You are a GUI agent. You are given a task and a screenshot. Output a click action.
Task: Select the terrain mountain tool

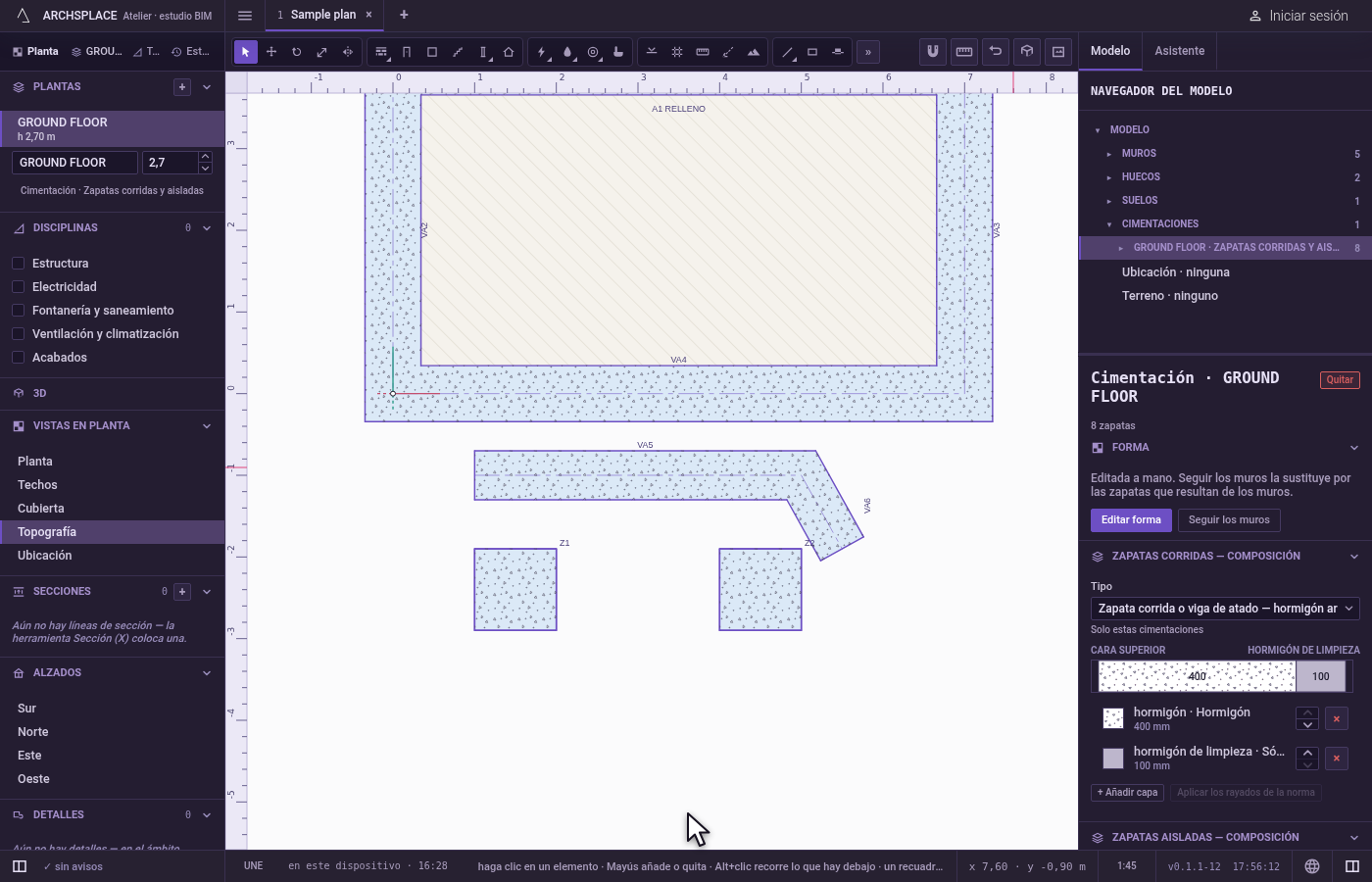pos(754,52)
